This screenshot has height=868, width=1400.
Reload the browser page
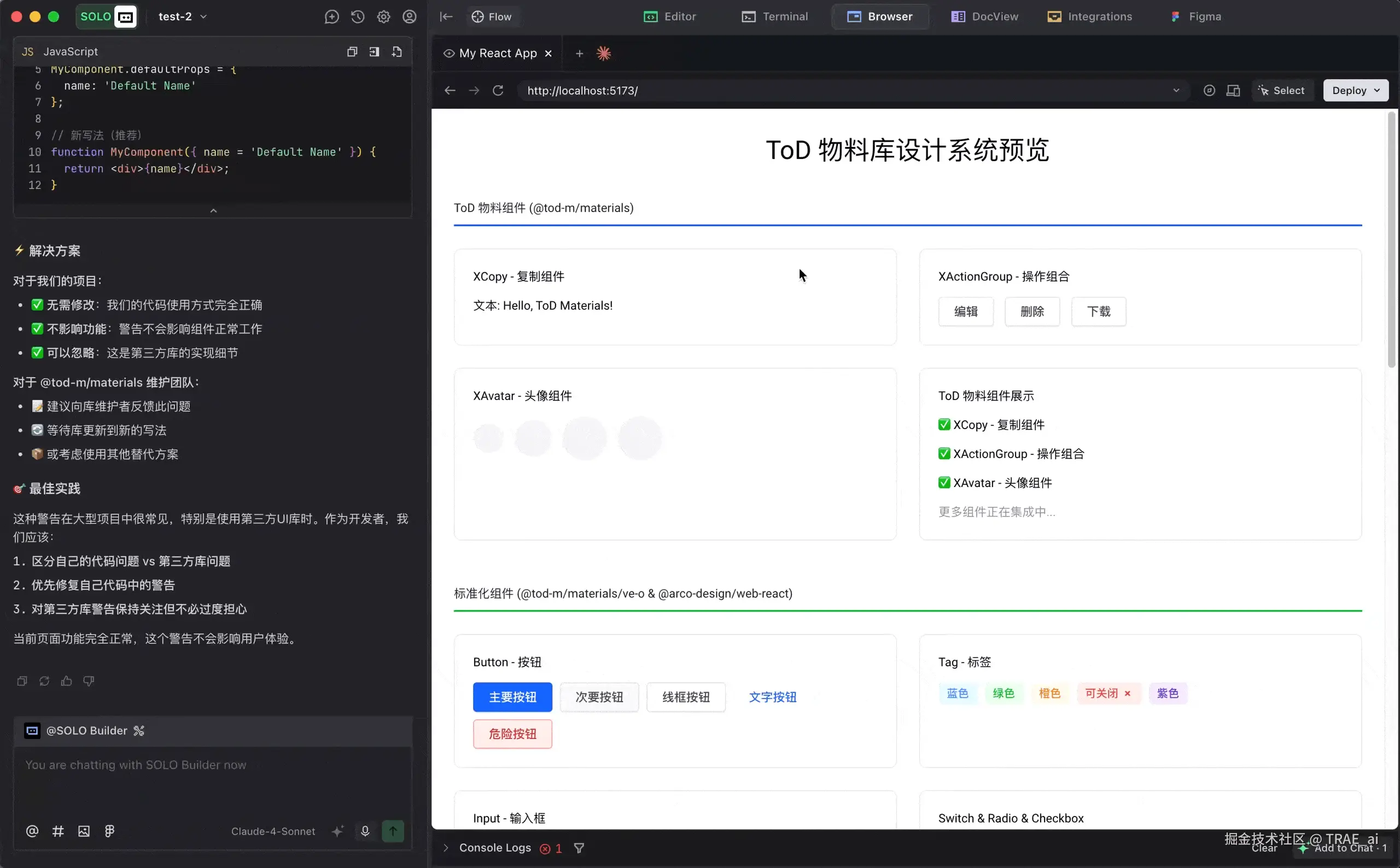[498, 90]
